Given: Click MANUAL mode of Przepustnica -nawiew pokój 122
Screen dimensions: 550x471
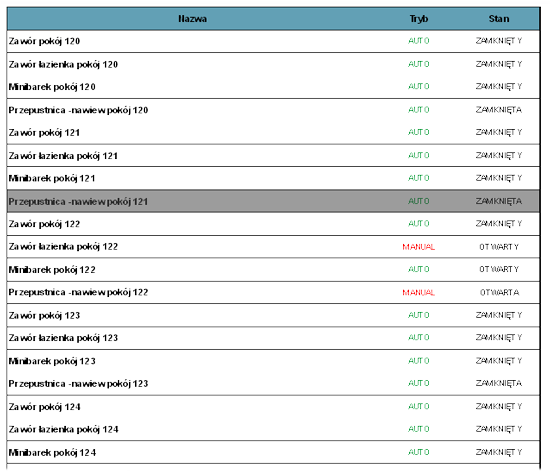Looking at the screenshot, I should [x=418, y=292].
